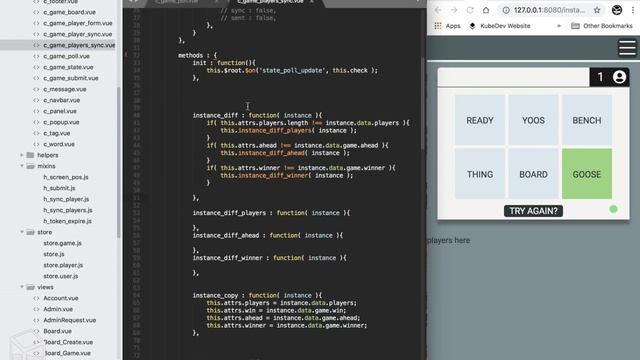Open the browser profile avatar icon
The height and width of the screenshot is (360, 640).
617,10
